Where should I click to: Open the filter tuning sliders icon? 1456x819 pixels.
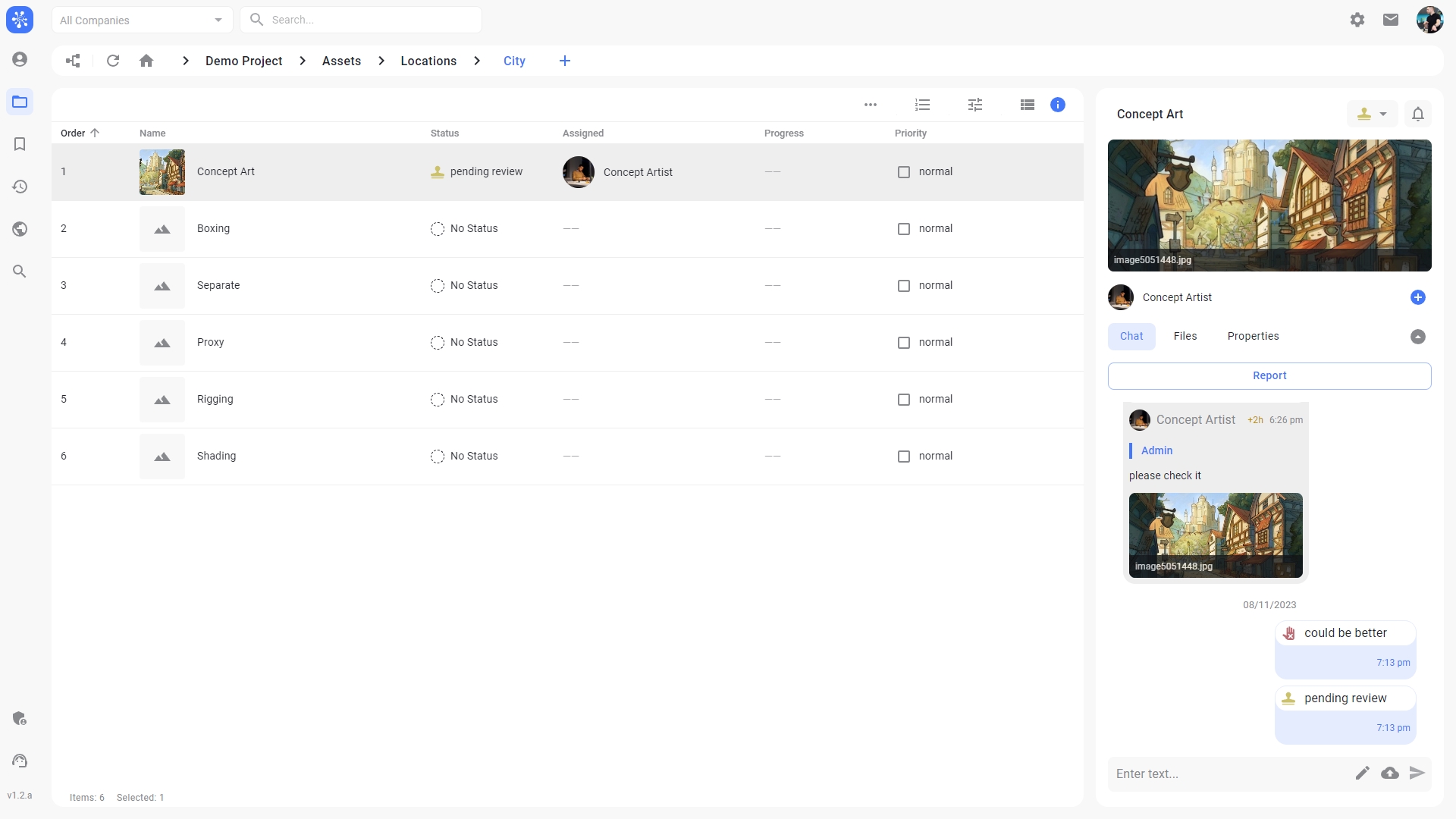(x=975, y=105)
